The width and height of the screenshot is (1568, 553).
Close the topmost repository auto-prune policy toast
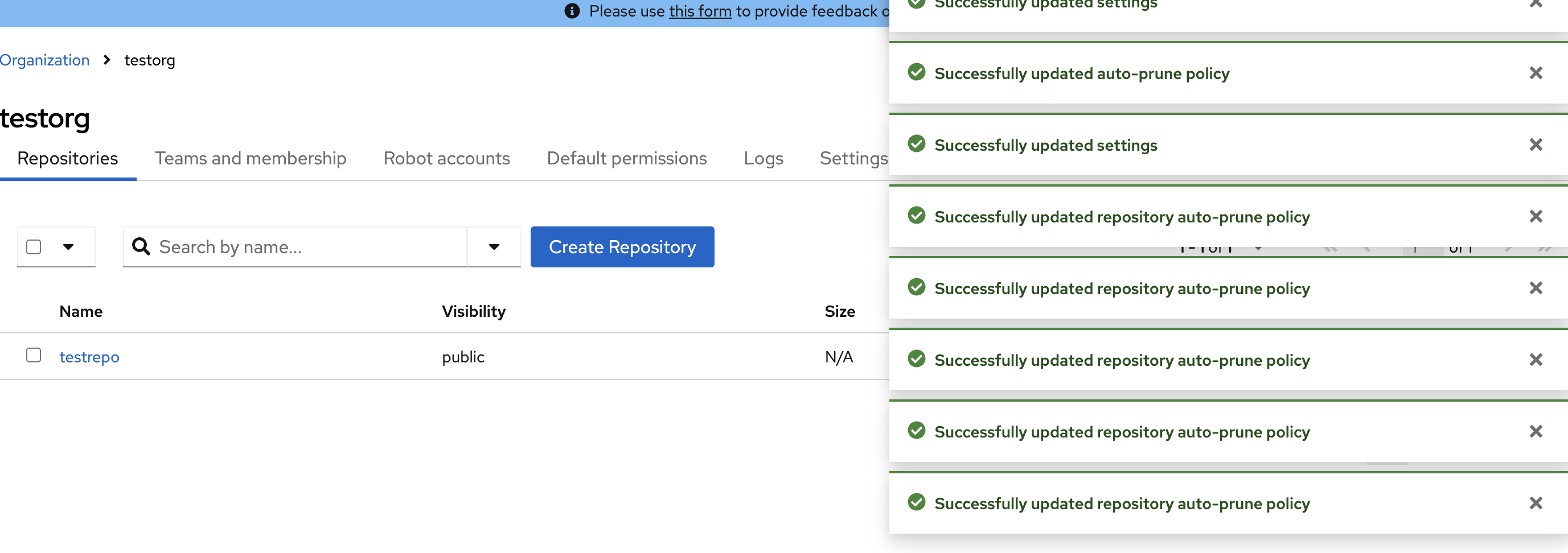(x=1535, y=217)
